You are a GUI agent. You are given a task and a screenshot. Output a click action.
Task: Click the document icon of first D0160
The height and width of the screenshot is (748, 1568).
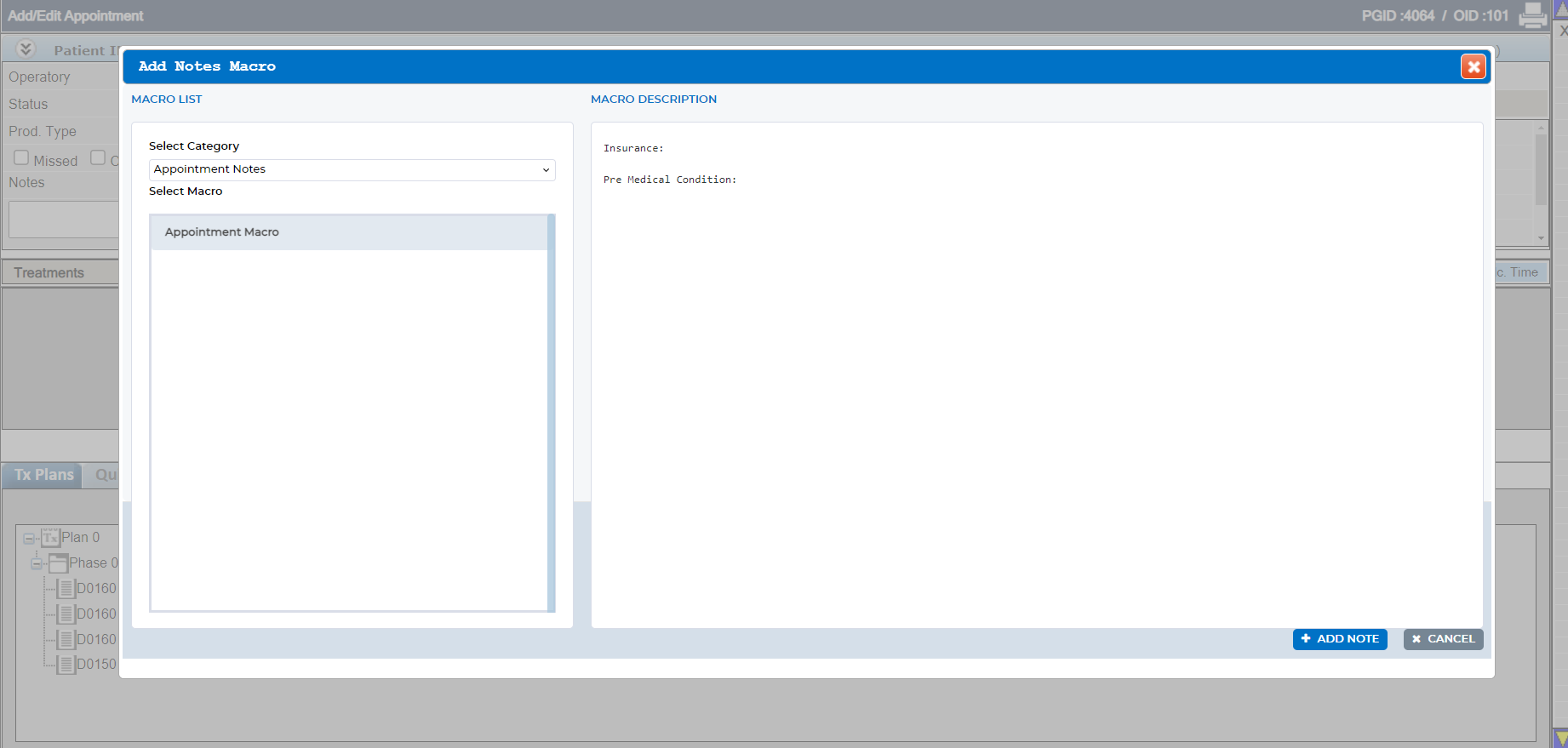point(66,588)
